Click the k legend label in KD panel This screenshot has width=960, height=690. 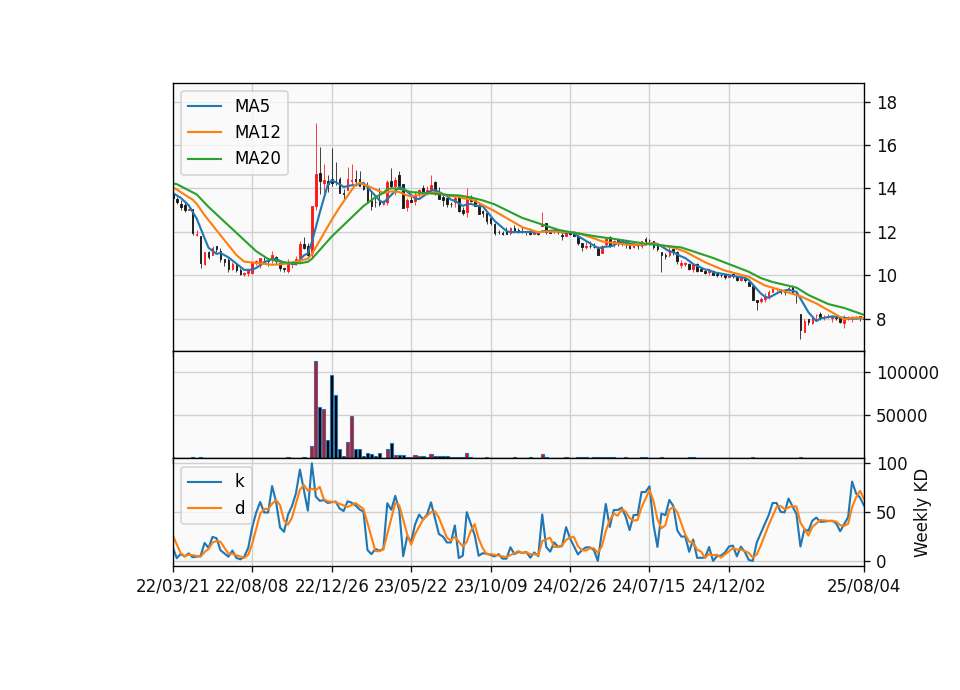[x=239, y=481]
